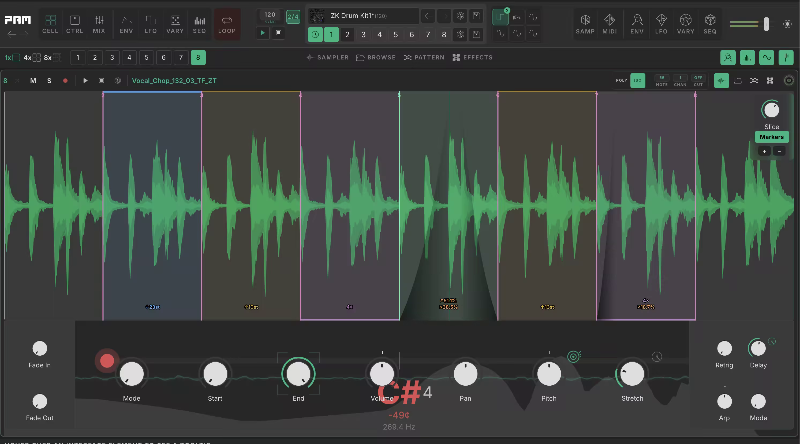Click the Vocal_Chop_132_03_TF_ZT sample name
Viewport: 800px width, 444px height.
(174, 81)
